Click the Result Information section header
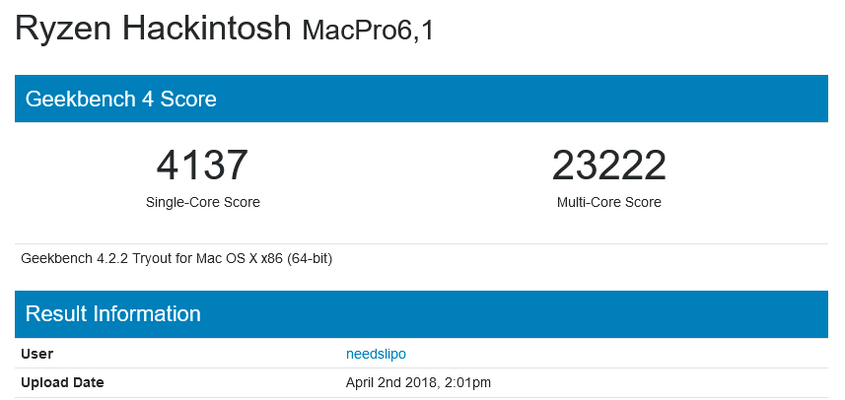 point(113,314)
